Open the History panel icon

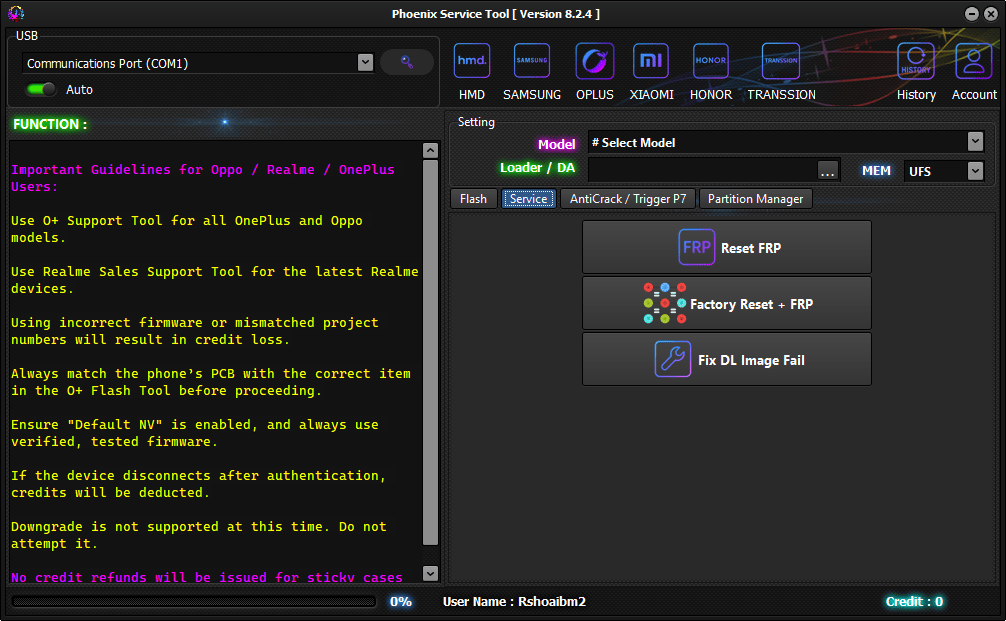(916, 62)
